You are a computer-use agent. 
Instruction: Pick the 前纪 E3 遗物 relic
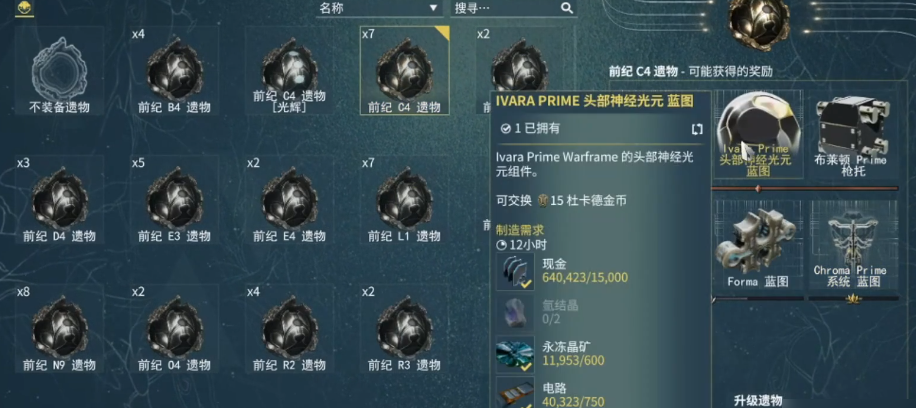(x=174, y=200)
